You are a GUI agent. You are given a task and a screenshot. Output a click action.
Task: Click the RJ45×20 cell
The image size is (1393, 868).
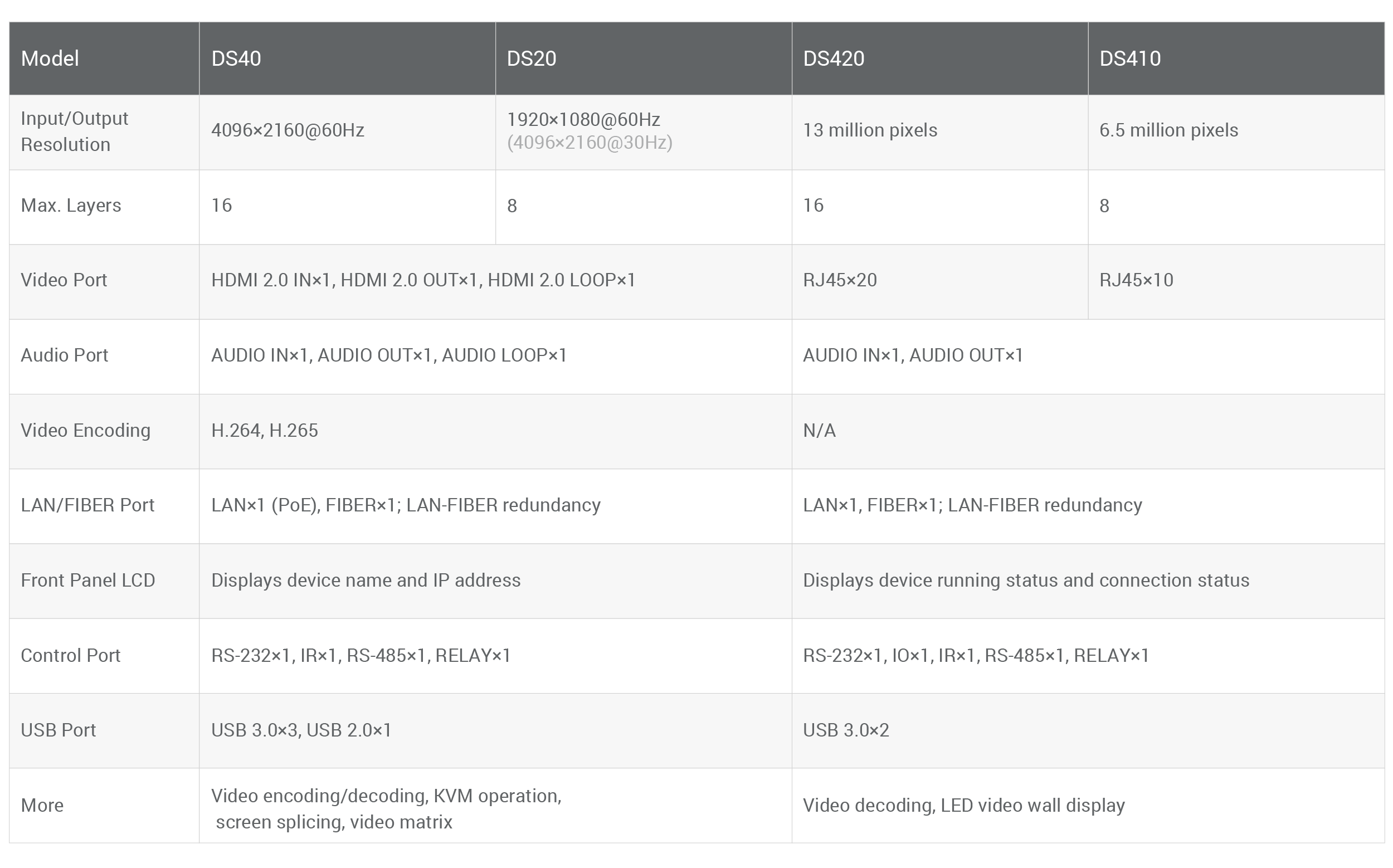pyautogui.click(x=840, y=280)
